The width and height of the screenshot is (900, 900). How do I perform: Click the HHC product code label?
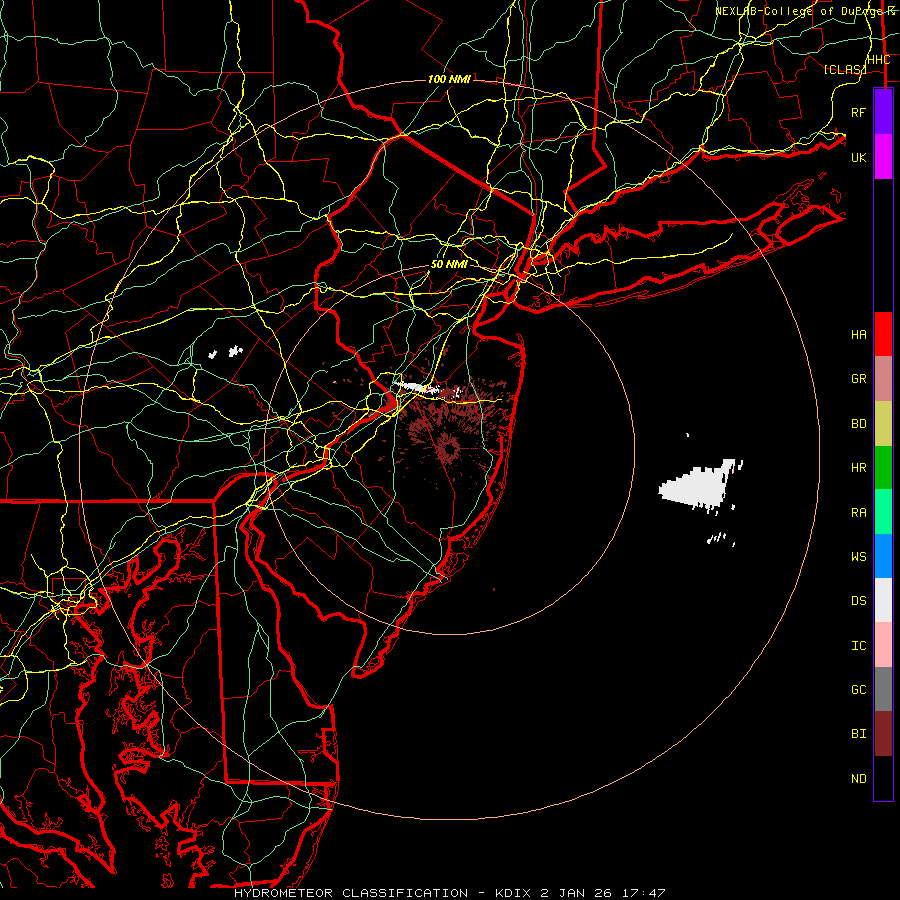(x=878, y=60)
